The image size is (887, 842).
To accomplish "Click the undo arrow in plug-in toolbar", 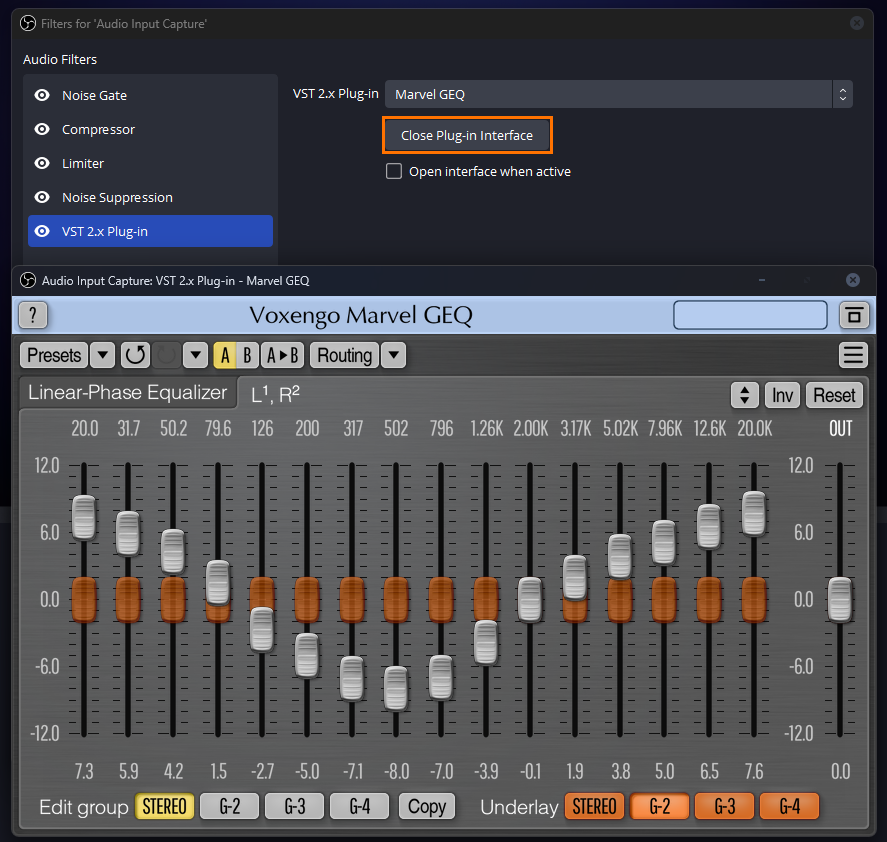I will click(x=135, y=355).
